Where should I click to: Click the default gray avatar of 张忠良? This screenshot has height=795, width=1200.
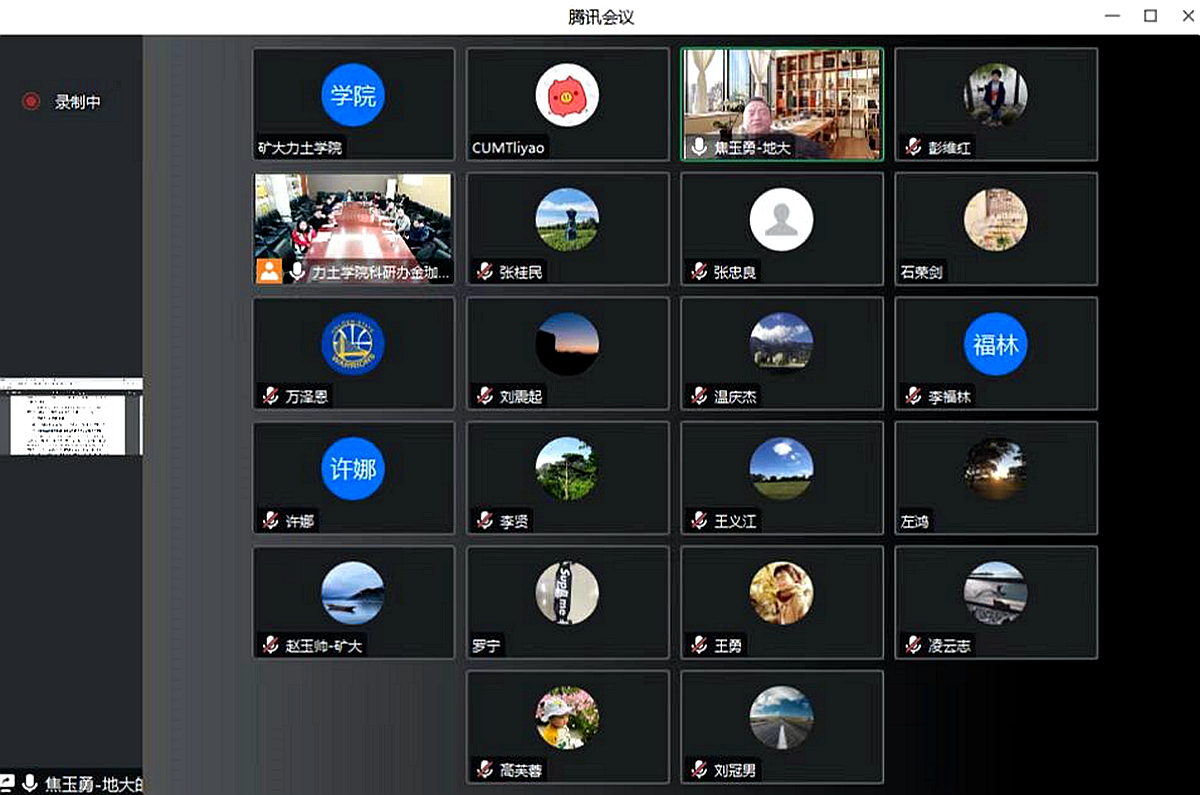click(x=781, y=220)
